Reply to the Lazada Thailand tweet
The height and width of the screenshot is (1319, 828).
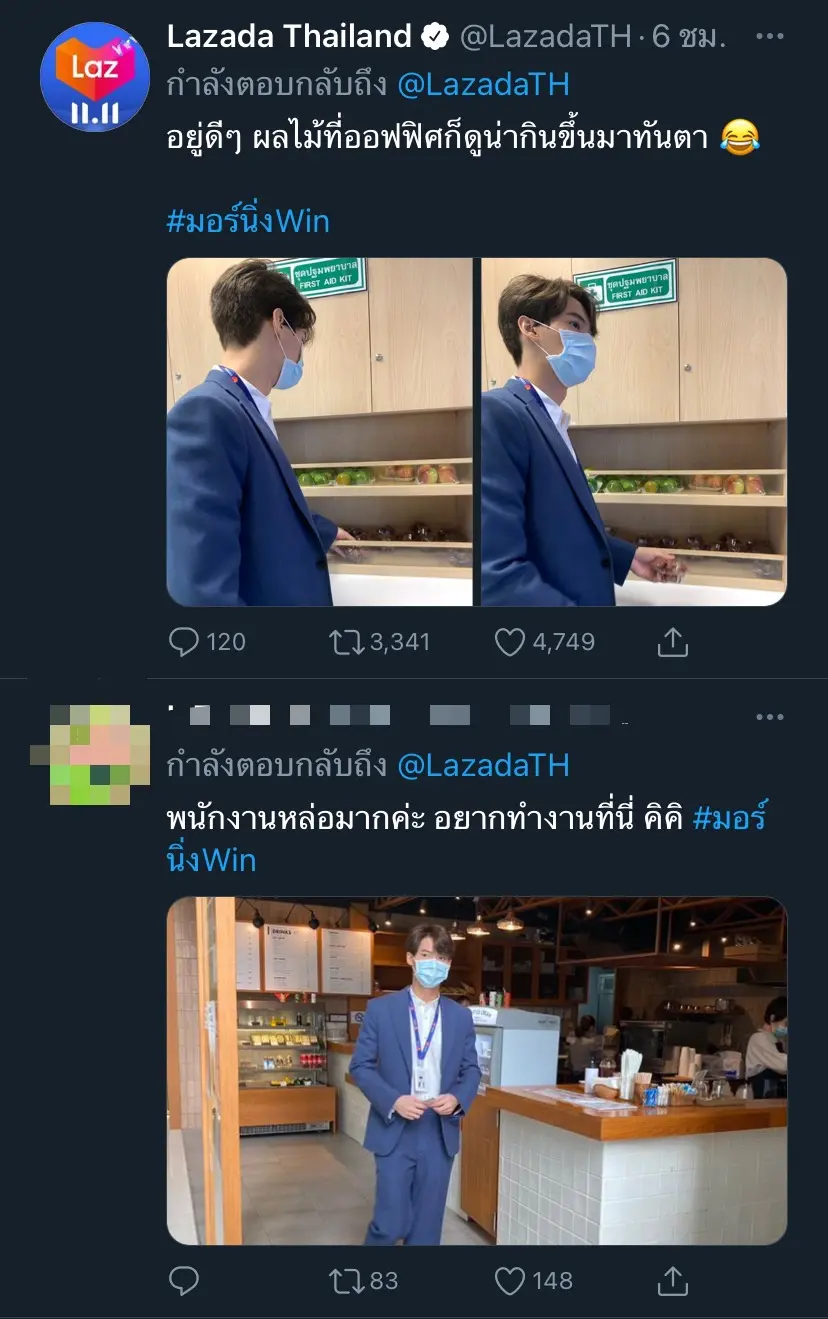click(x=184, y=641)
